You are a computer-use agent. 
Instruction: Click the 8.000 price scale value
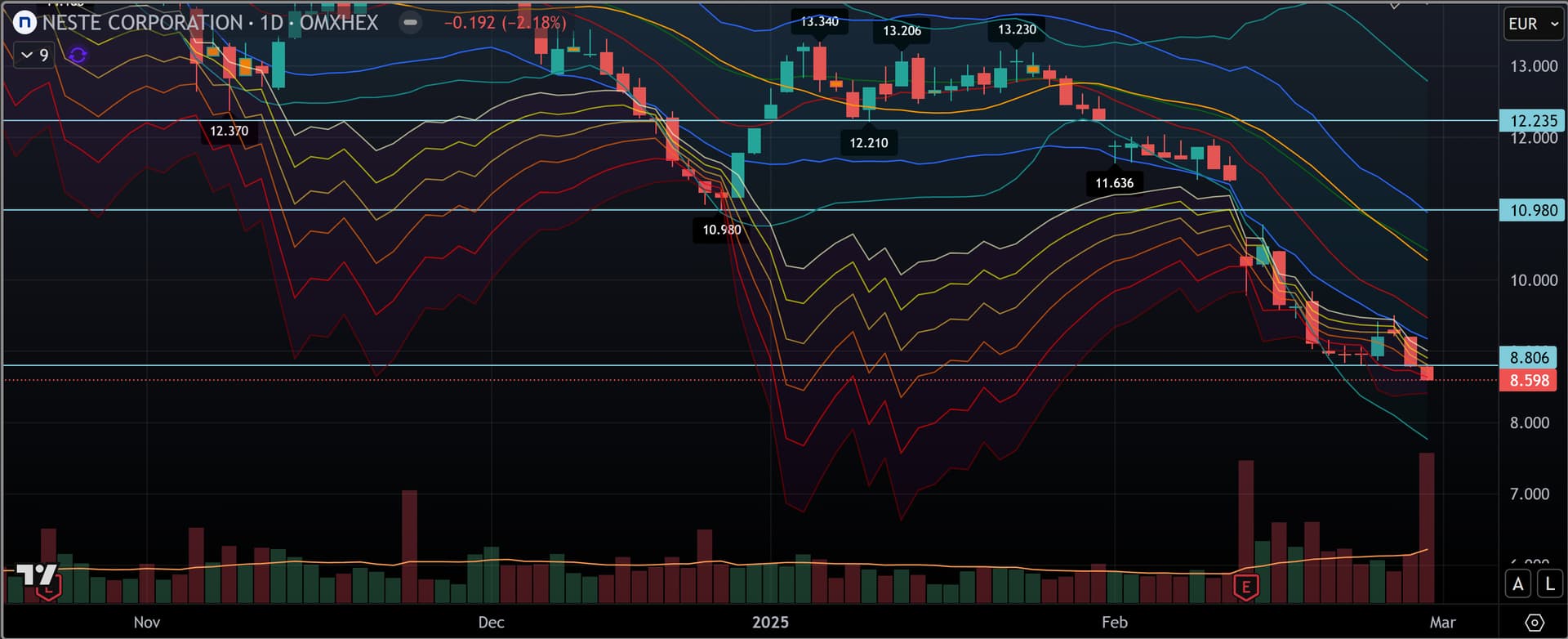[x=1530, y=423]
